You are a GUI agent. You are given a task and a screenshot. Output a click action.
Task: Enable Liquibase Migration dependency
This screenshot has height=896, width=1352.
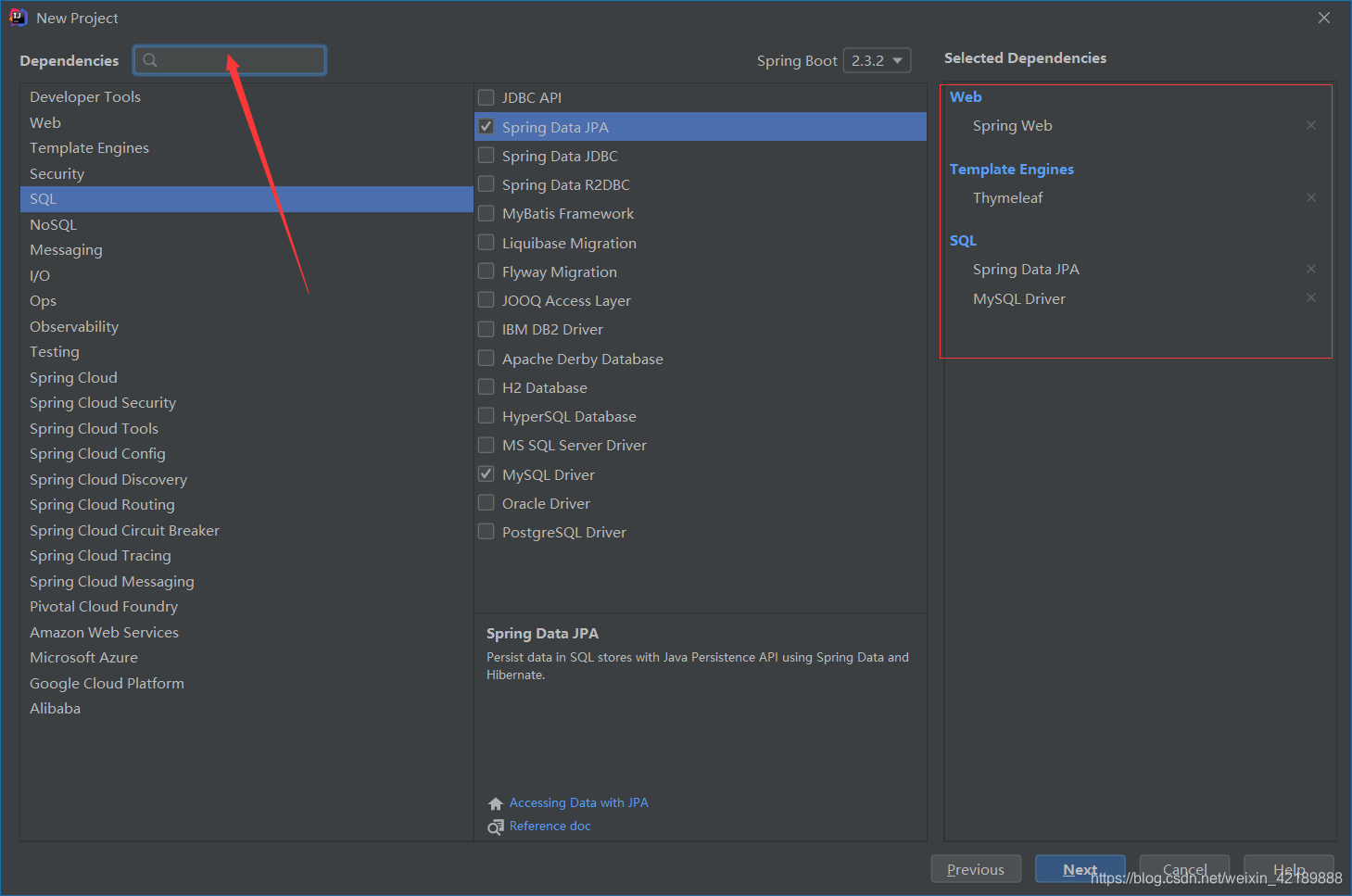click(x=486, y=242)
